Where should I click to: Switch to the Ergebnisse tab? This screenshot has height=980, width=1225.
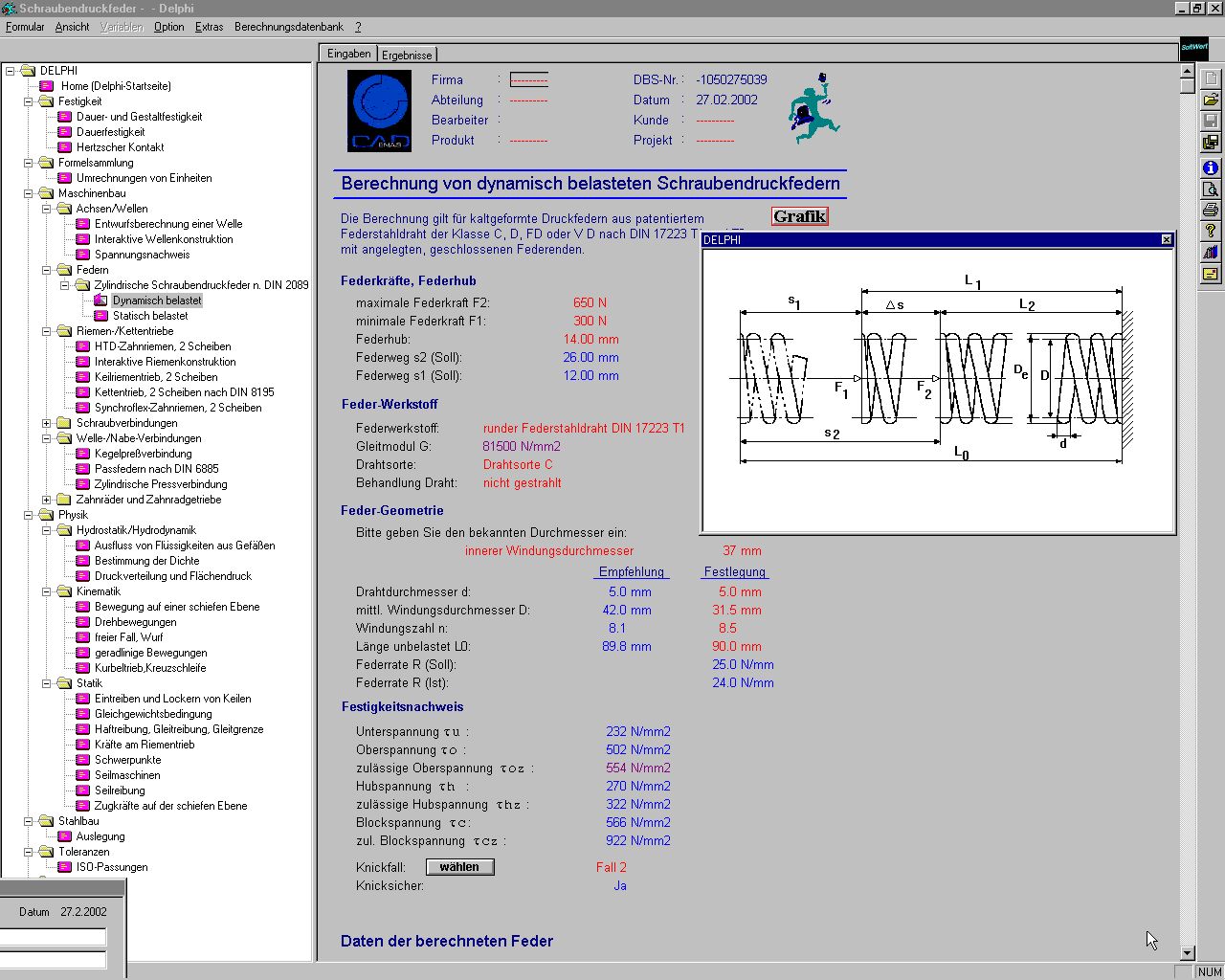[408, 56]
